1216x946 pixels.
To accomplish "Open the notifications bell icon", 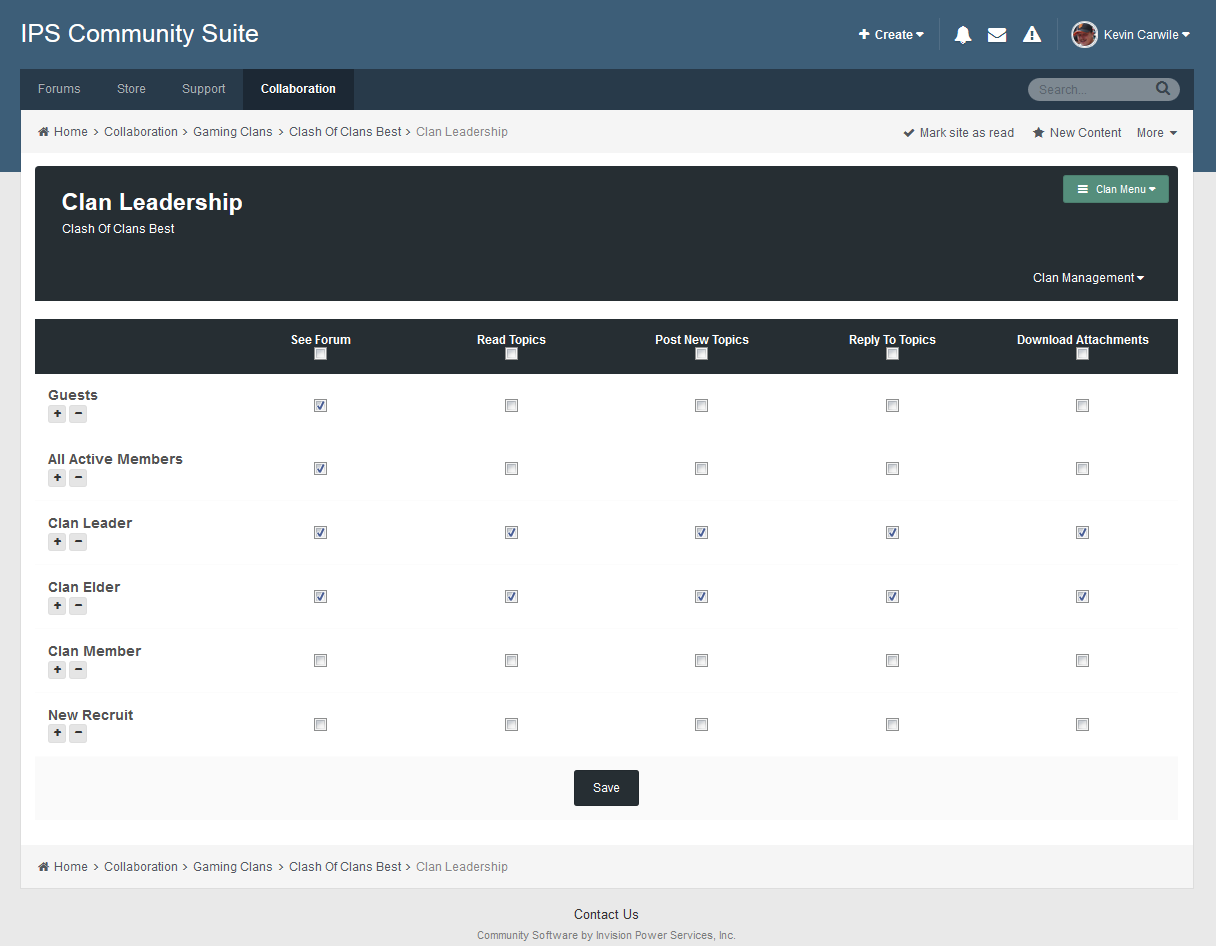I will [963, 35].
